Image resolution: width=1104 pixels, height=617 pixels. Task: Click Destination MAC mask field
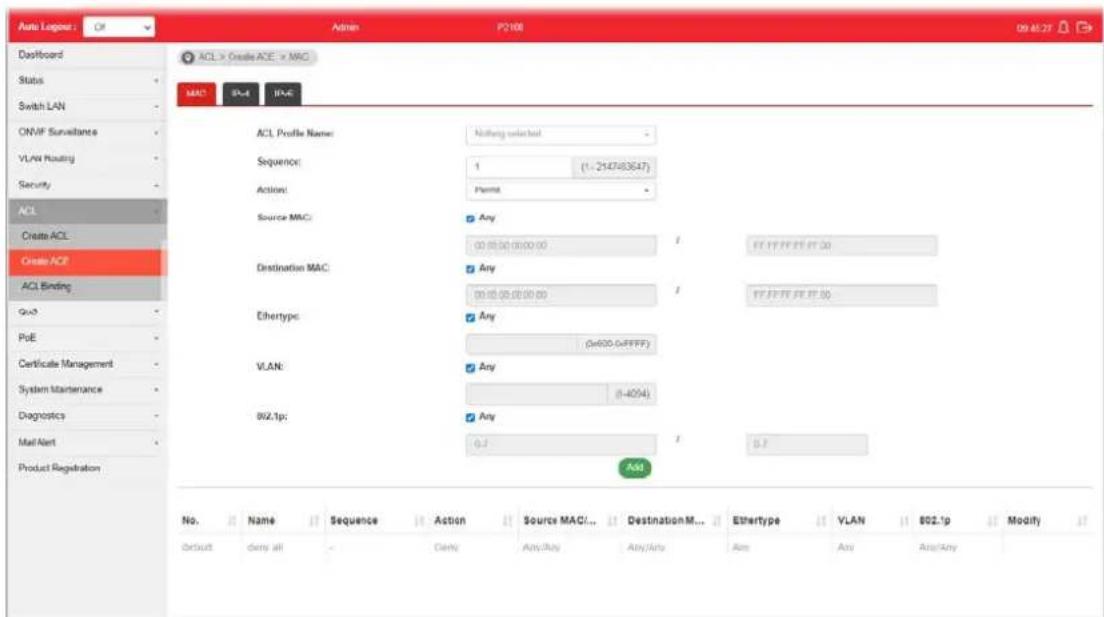click(841, 295)
